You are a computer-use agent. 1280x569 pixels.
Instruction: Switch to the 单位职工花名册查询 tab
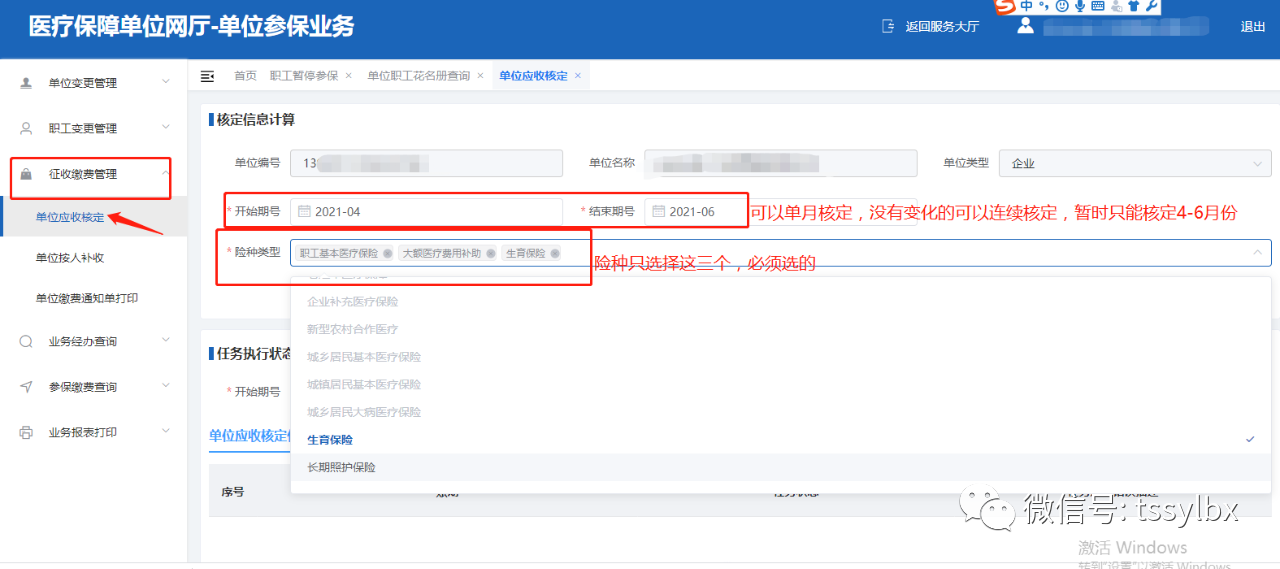[x=418, y=76]
